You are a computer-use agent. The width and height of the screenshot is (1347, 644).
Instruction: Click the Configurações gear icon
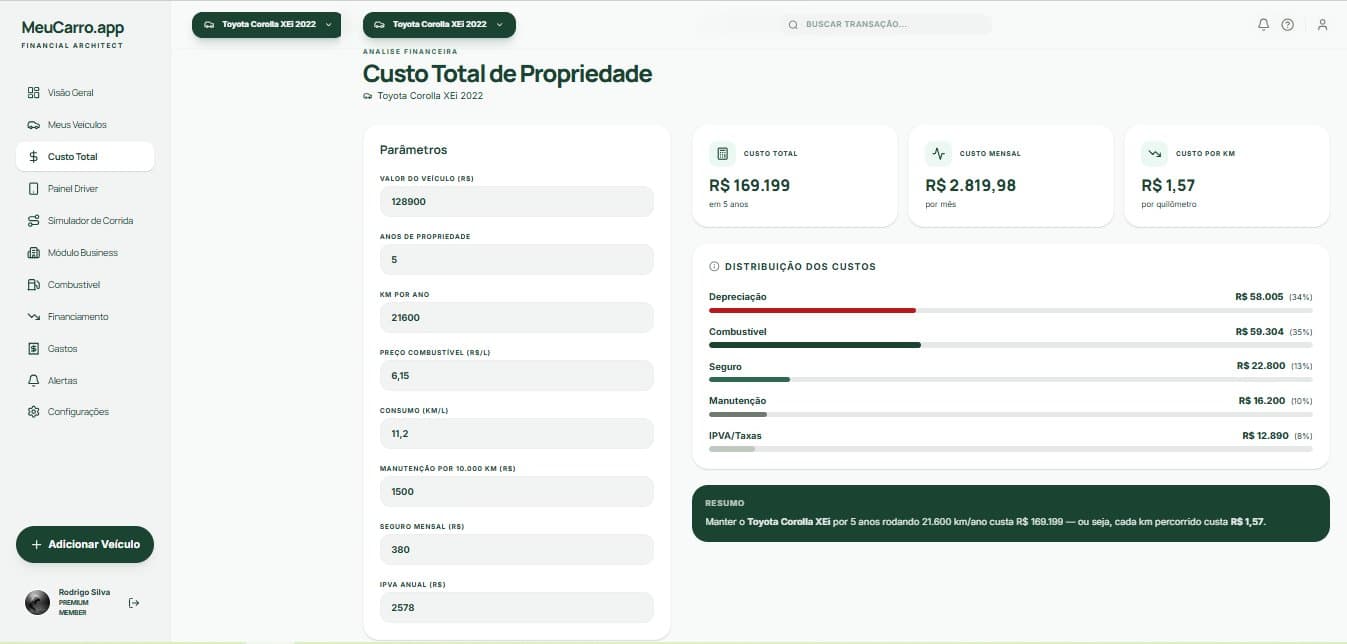point(33,412)
